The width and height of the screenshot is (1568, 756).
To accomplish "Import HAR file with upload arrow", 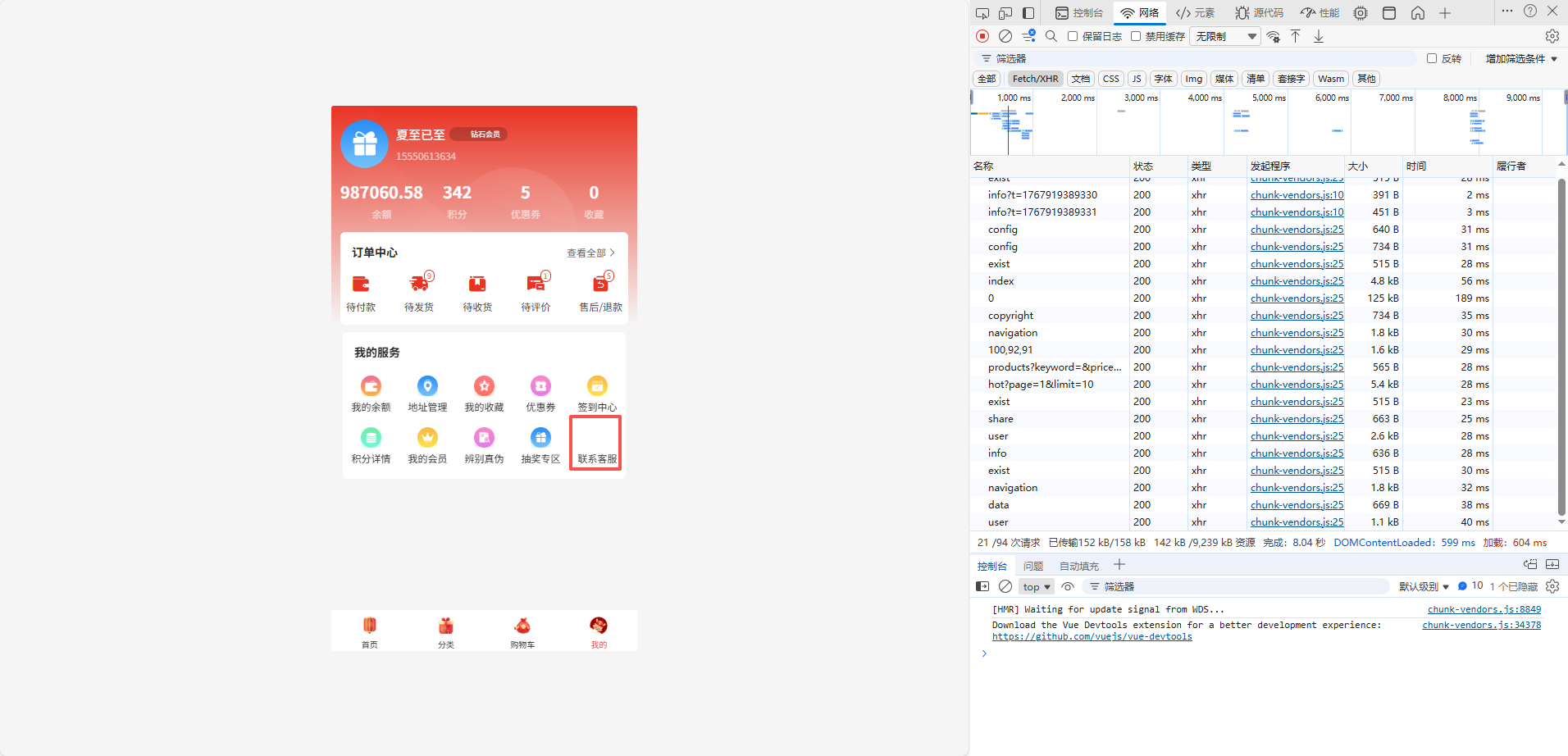I will [1296, 36].
